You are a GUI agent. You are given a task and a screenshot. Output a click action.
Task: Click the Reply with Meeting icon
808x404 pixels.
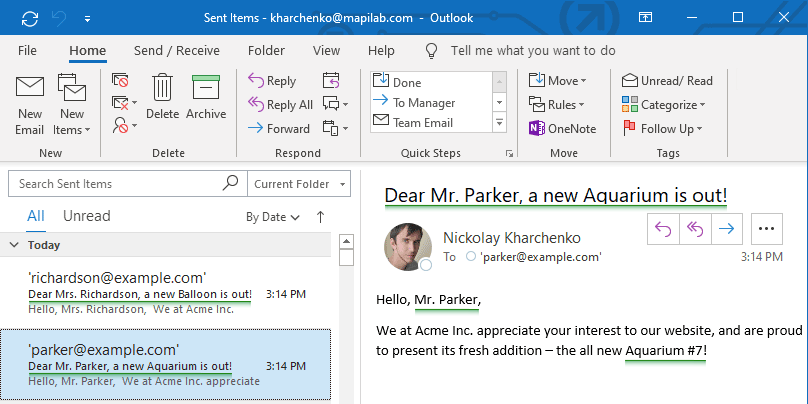[331, 80]
